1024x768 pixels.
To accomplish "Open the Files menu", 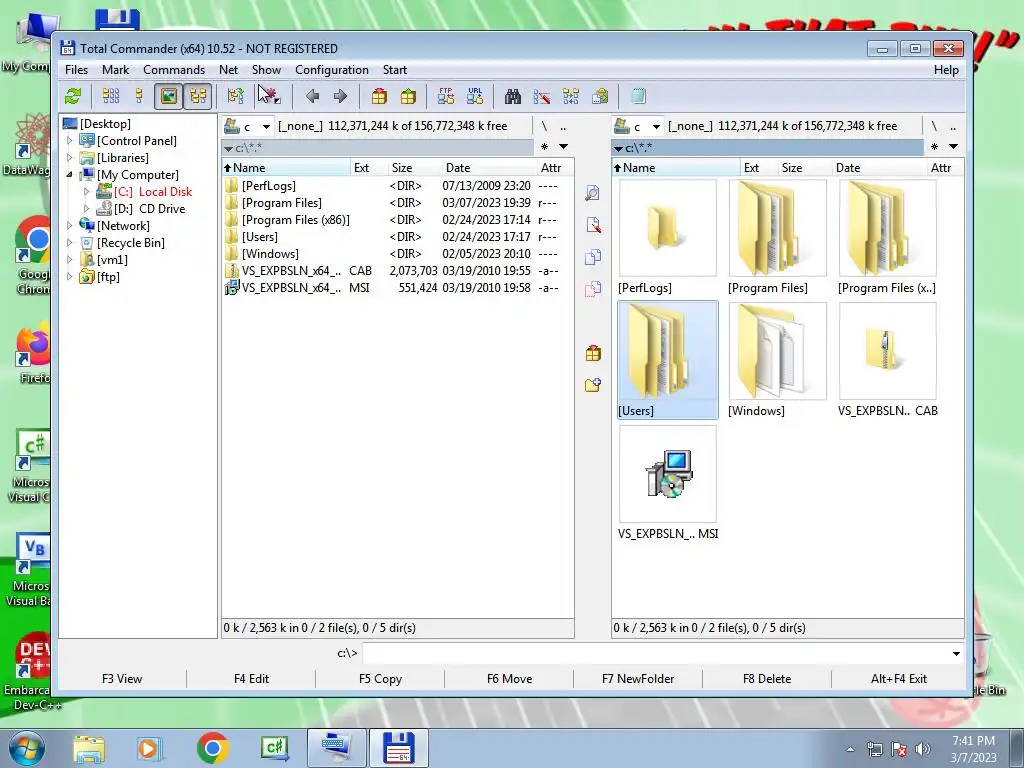I will [x=76, y=70].
